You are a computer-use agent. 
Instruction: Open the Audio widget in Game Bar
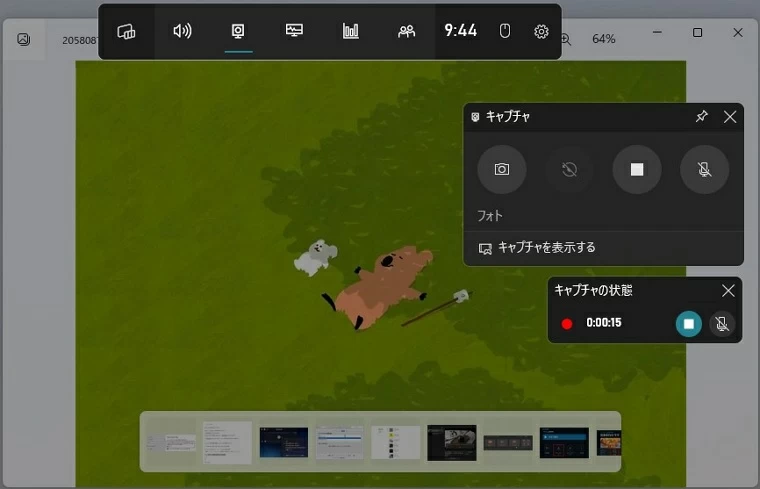tap(182, 32)
